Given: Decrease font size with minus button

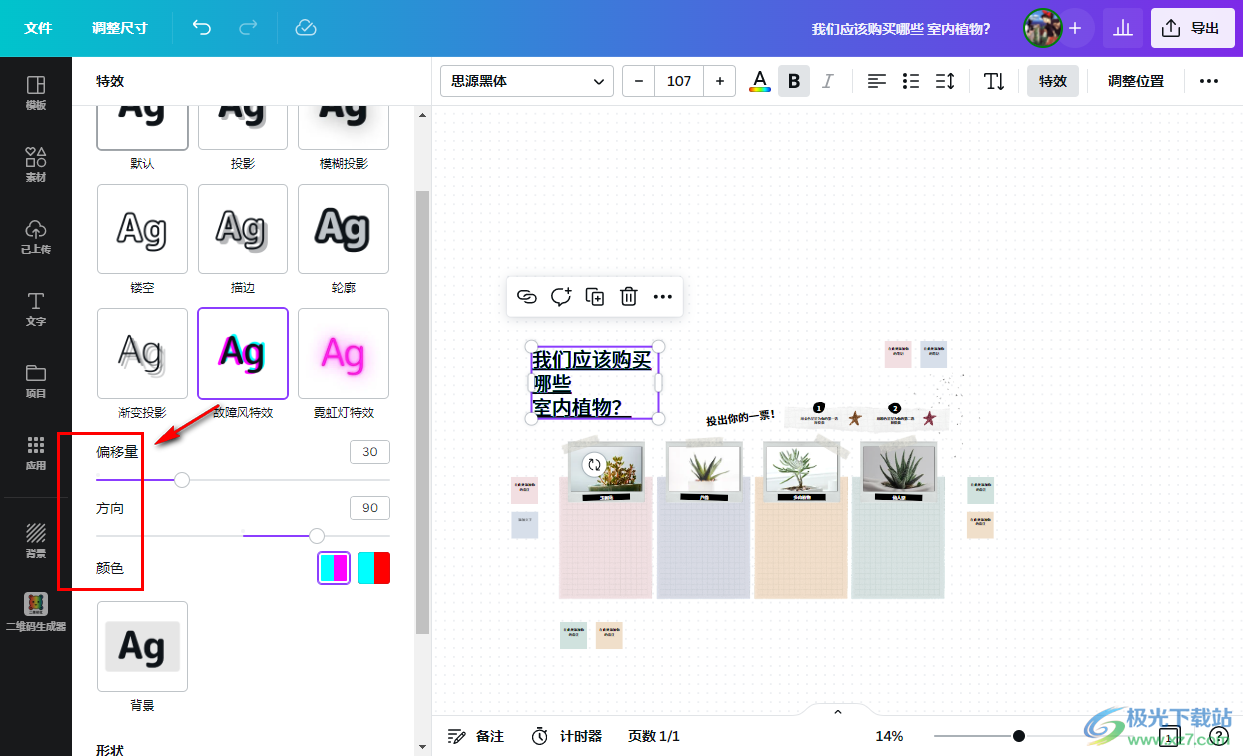Looking at the screenshot, I should pyautogui.click(x=638, y=81).
